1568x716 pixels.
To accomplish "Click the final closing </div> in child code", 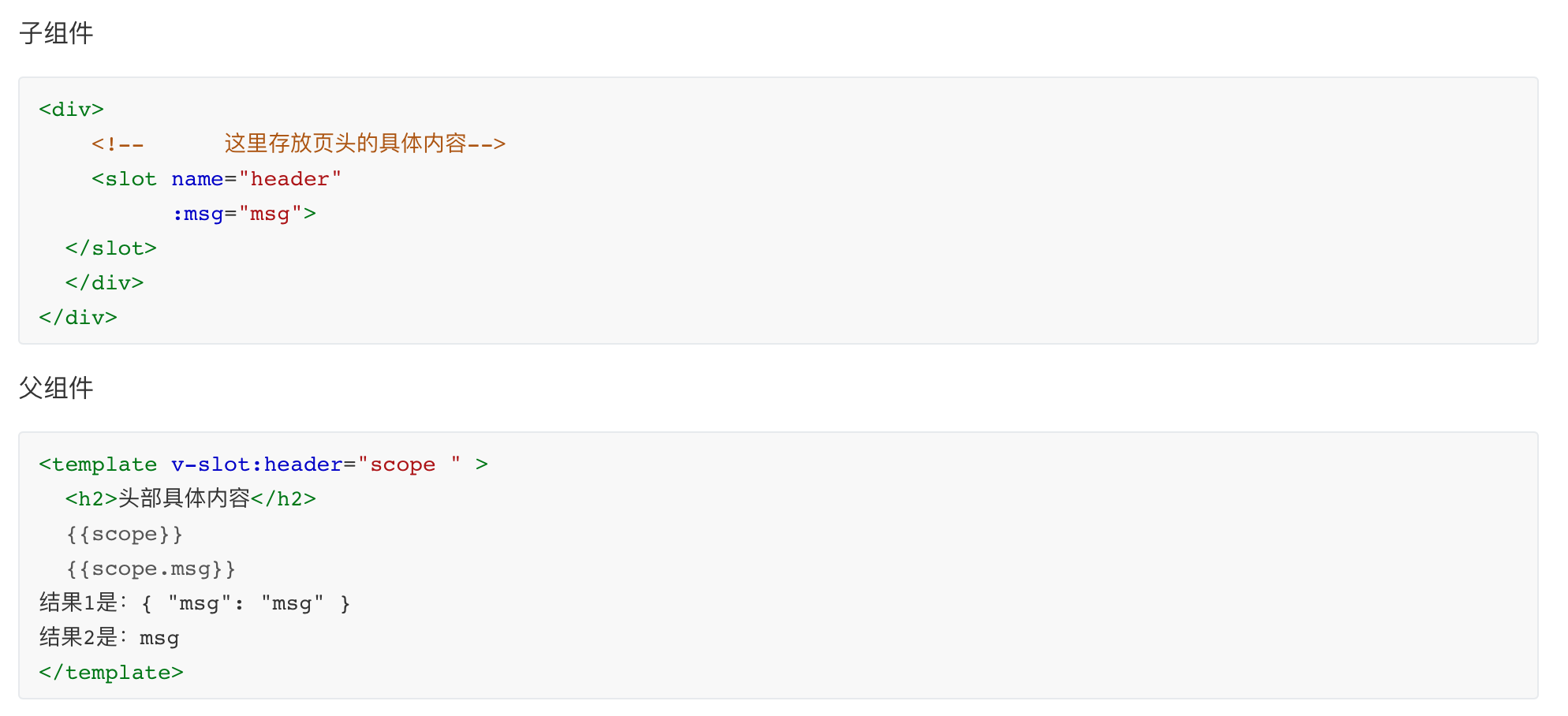I will (x=78, y=318).
